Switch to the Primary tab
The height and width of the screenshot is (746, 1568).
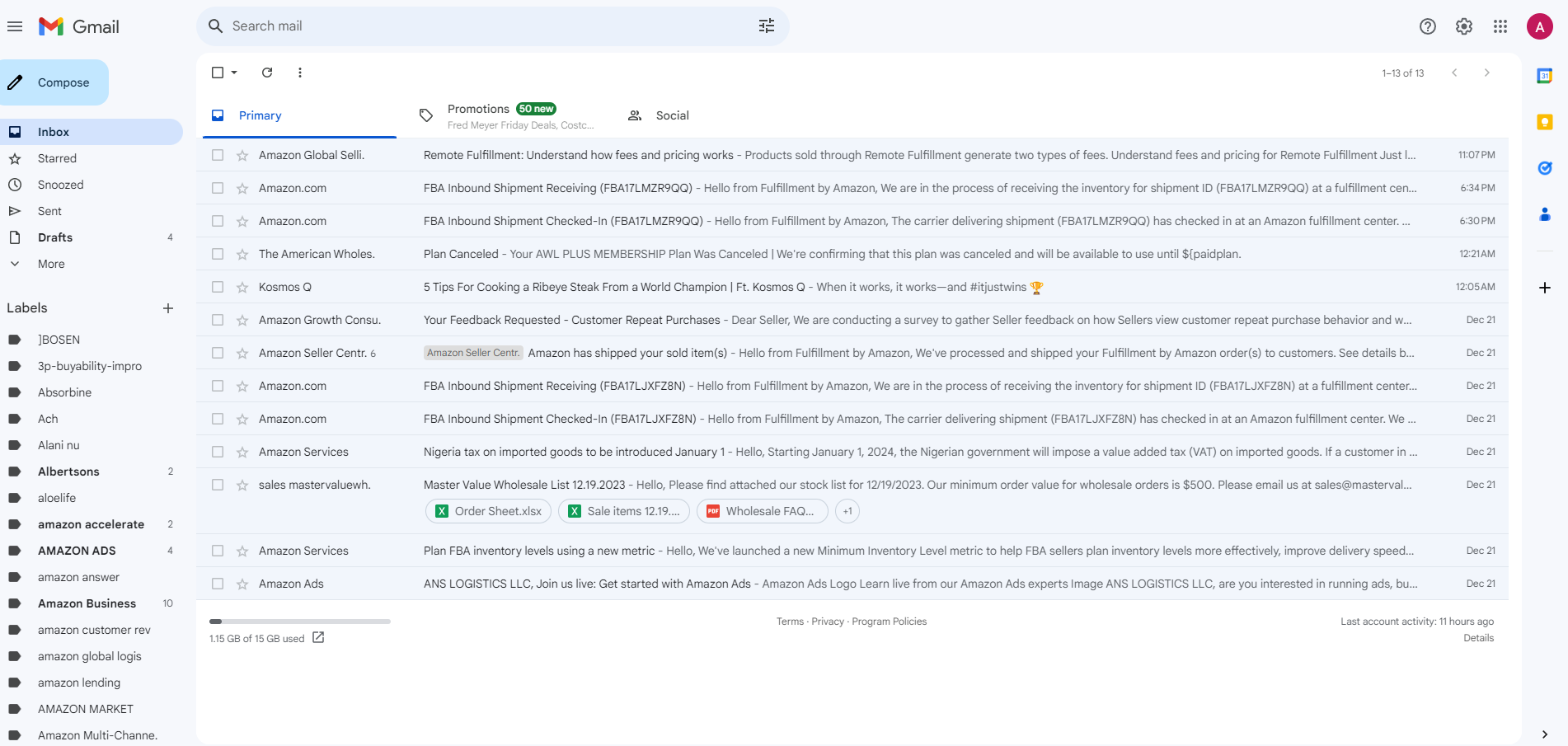299,115
